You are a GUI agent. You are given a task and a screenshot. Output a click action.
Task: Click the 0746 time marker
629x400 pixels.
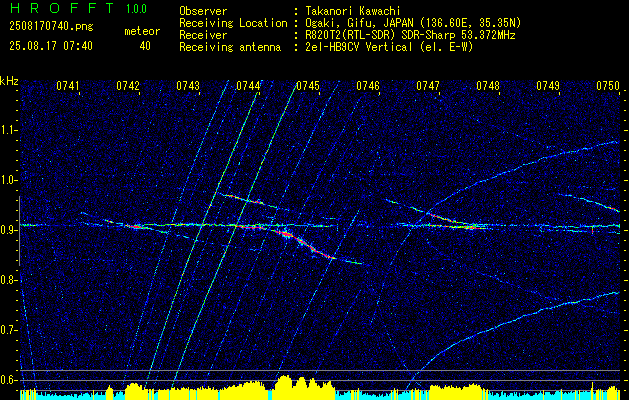point(368,86)
